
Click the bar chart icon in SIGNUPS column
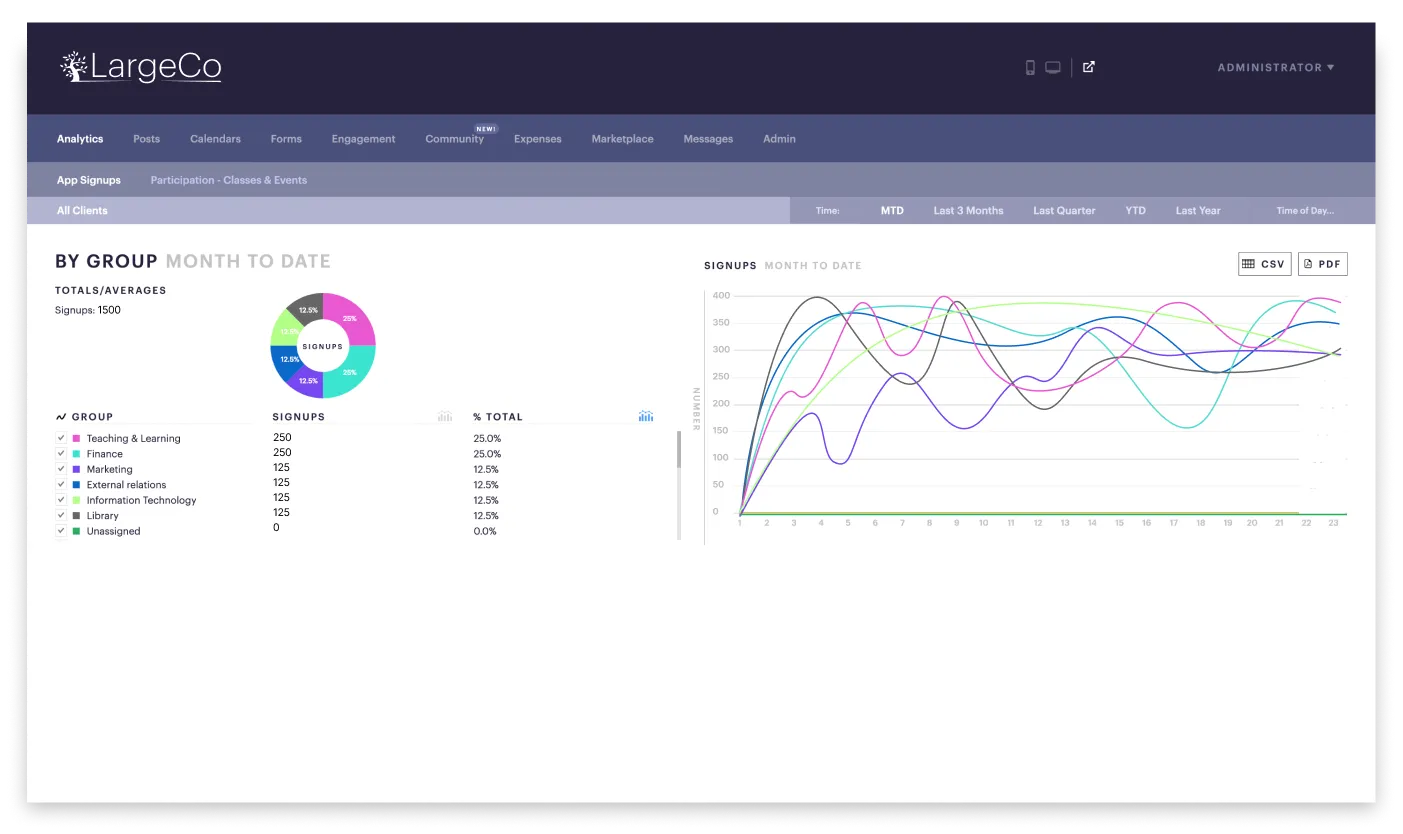pos(445,416)
